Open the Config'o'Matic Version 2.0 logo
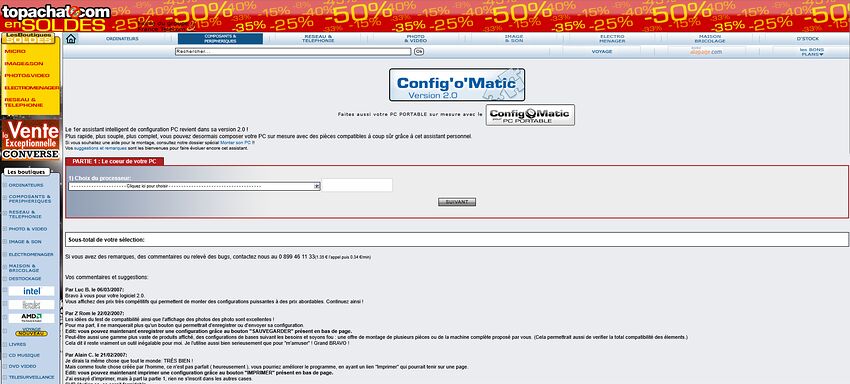Screen dimensions: 850x384 pyautogui.click(x=456, y=85)
